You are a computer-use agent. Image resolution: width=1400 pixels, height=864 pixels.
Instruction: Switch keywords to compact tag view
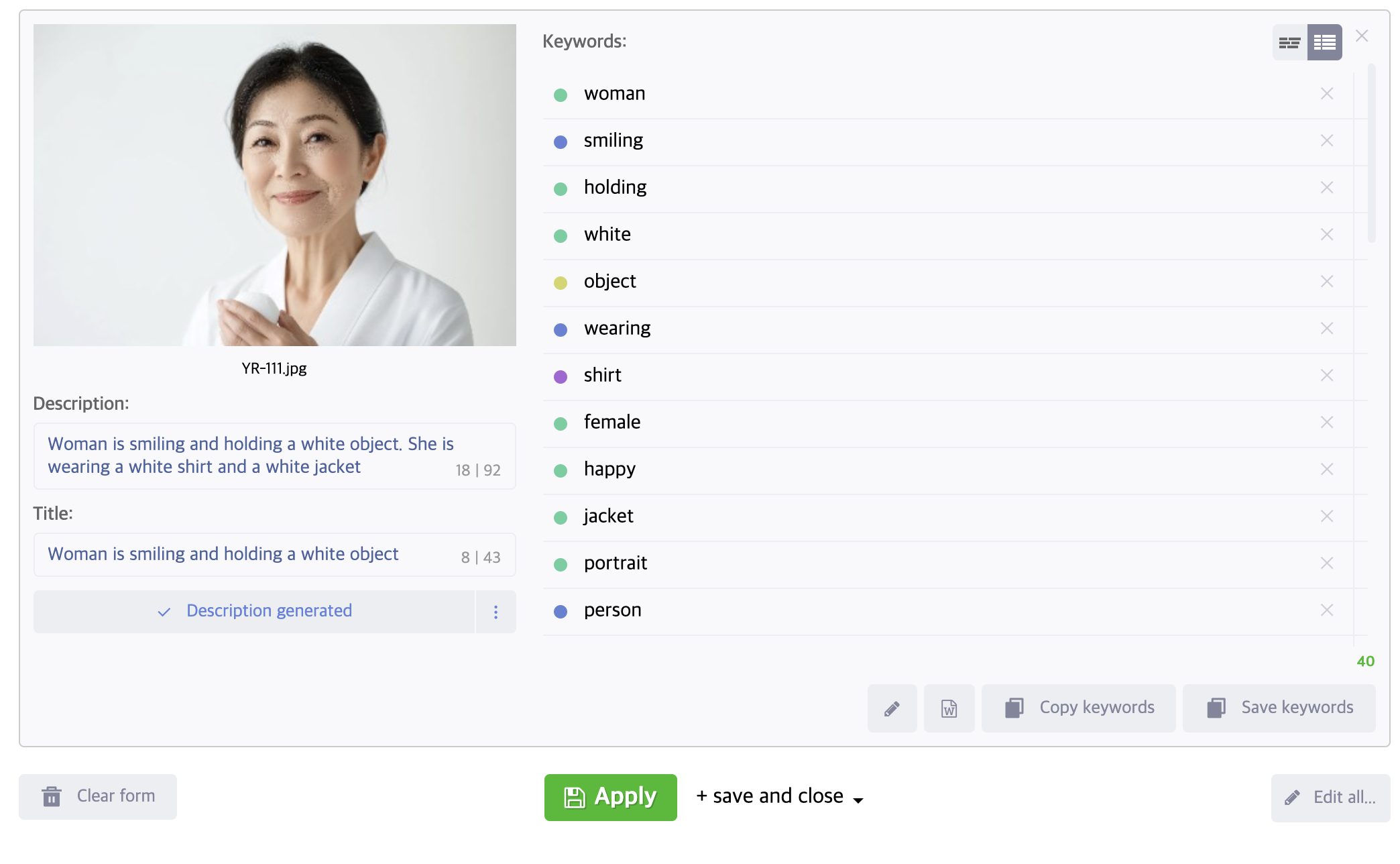coord(1289,43)
